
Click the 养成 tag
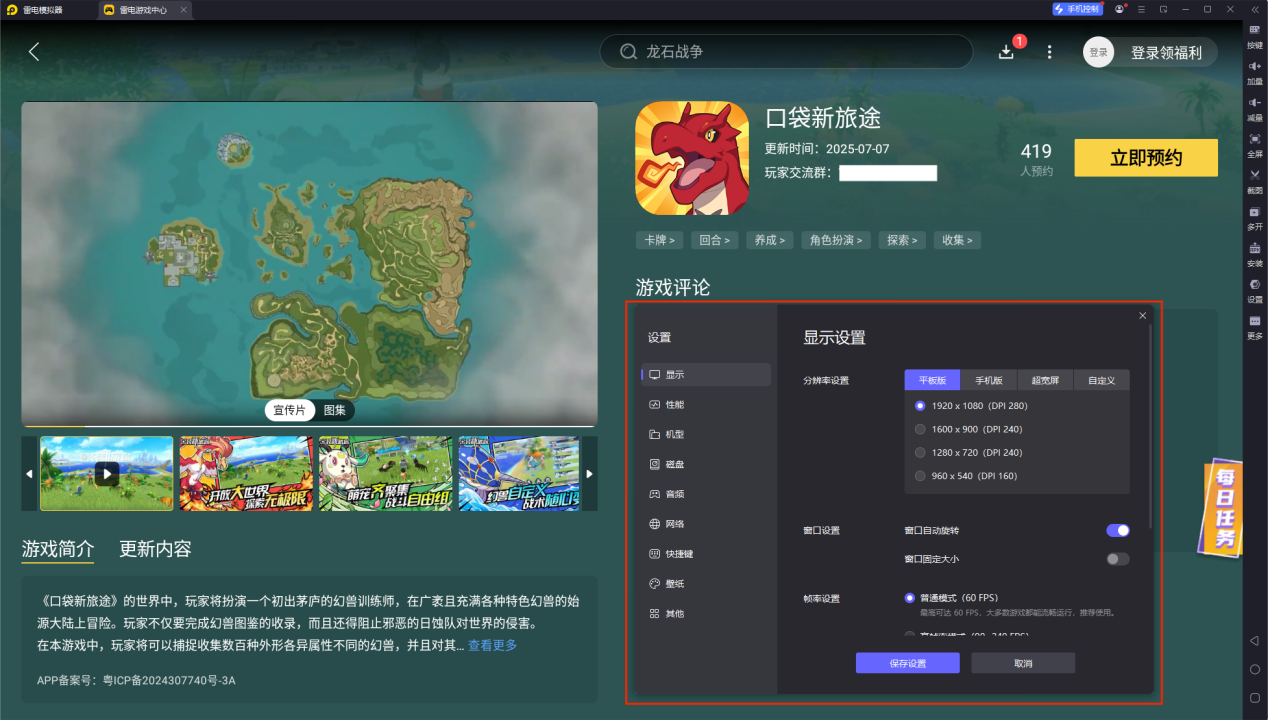pyautogui.click(x=769, y=240)
